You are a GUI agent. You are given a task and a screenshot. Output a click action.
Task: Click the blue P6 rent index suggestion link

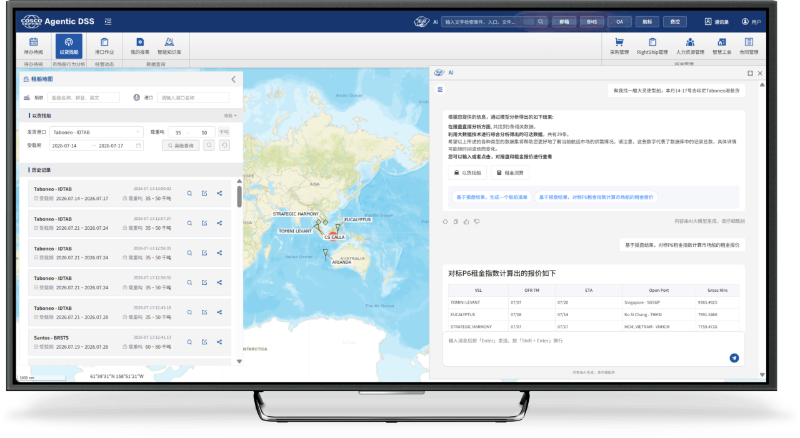click(x=596, y=197)
